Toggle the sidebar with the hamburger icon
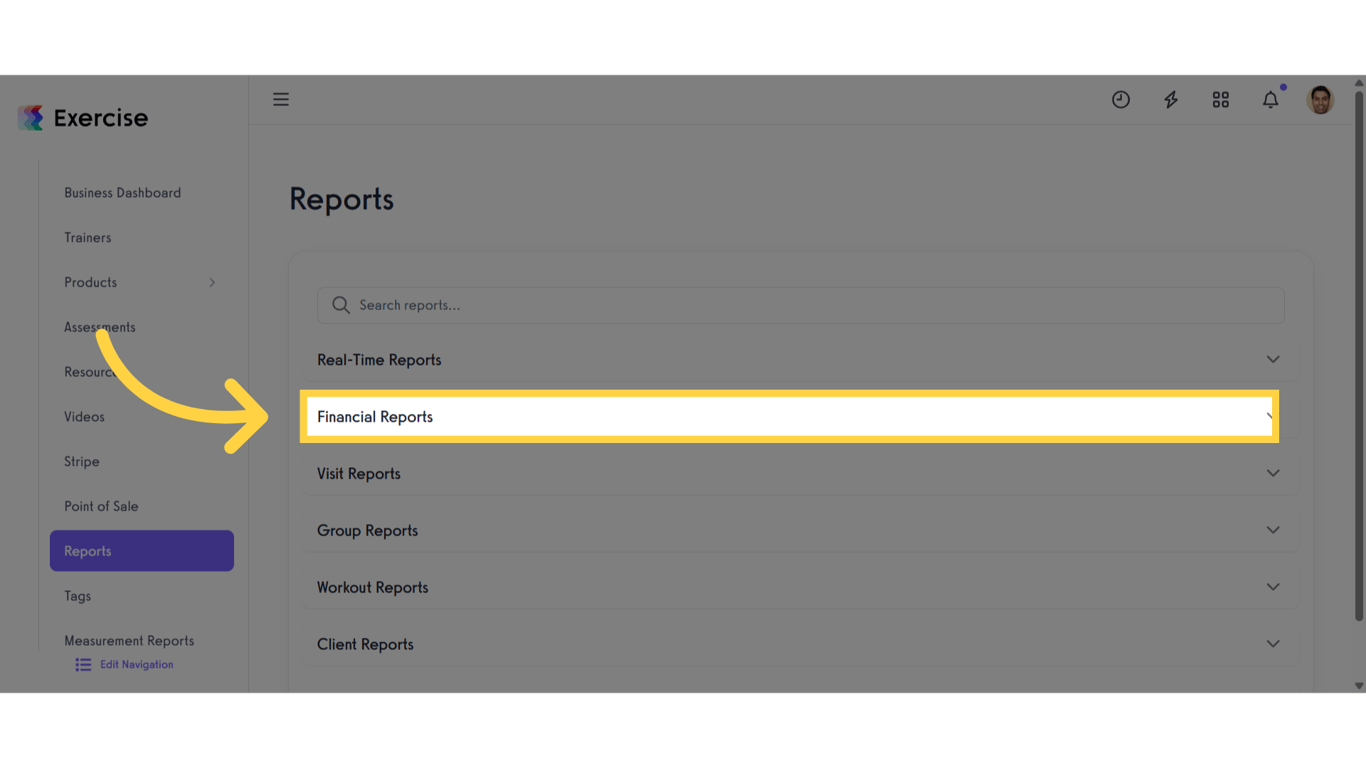Screen dimensions: 1366x768 [x=281, y=99]
